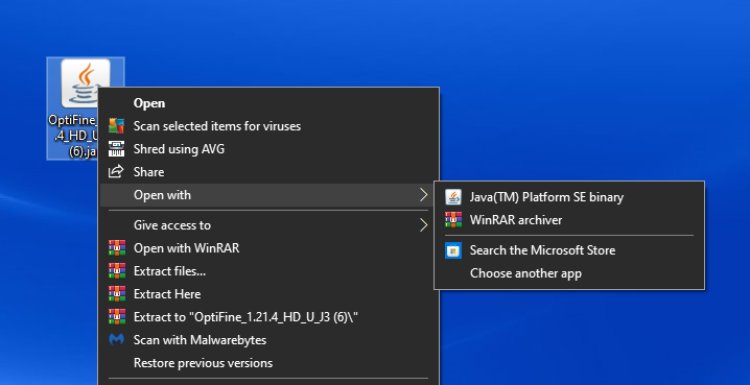Open with WinRAR archiver
This screenshot has height=385, width=750.
click(569, 220)
